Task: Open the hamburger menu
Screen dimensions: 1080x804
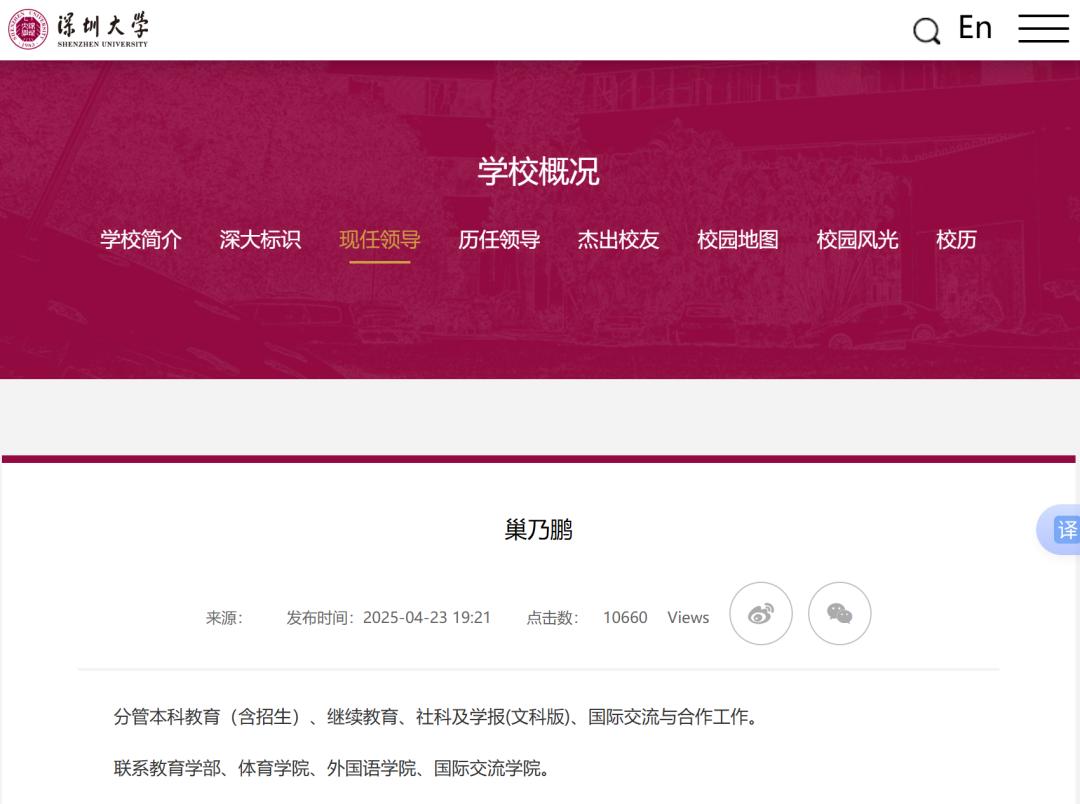Action: (1043, 28)
